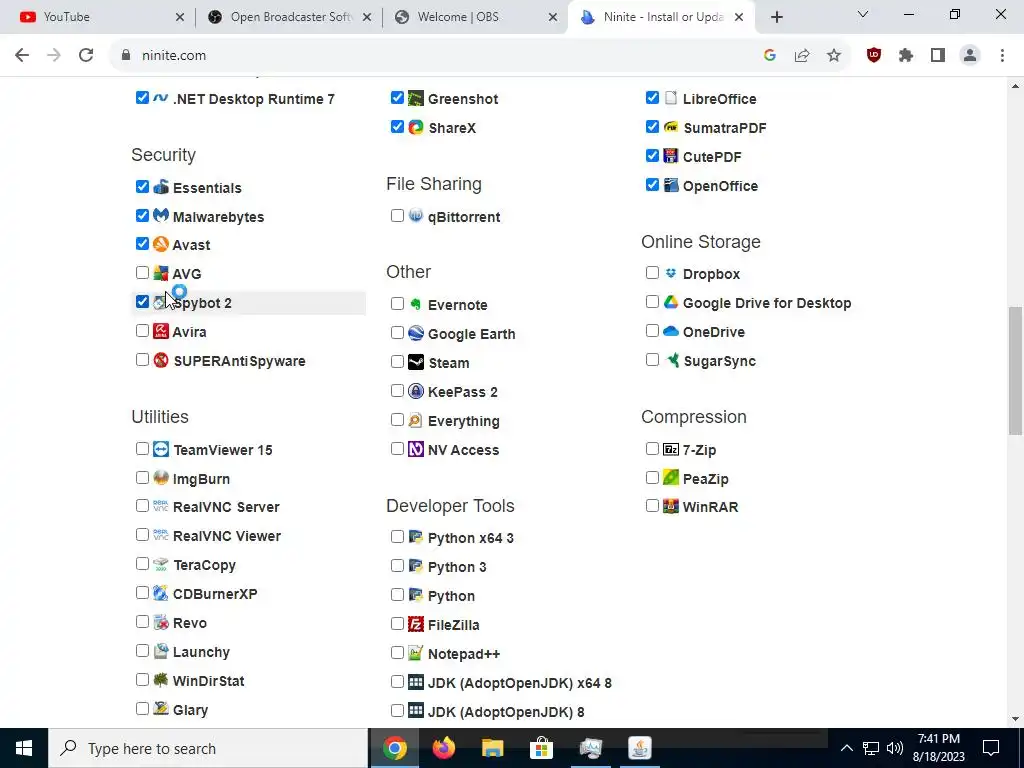This screenshot has width=1024, height=768.
Task: Click the Avira red icon
Action: click(161, 330)
